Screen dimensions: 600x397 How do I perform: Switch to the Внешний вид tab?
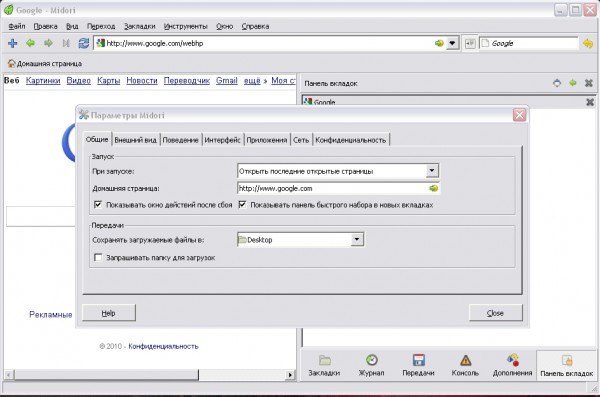(135, 140)
